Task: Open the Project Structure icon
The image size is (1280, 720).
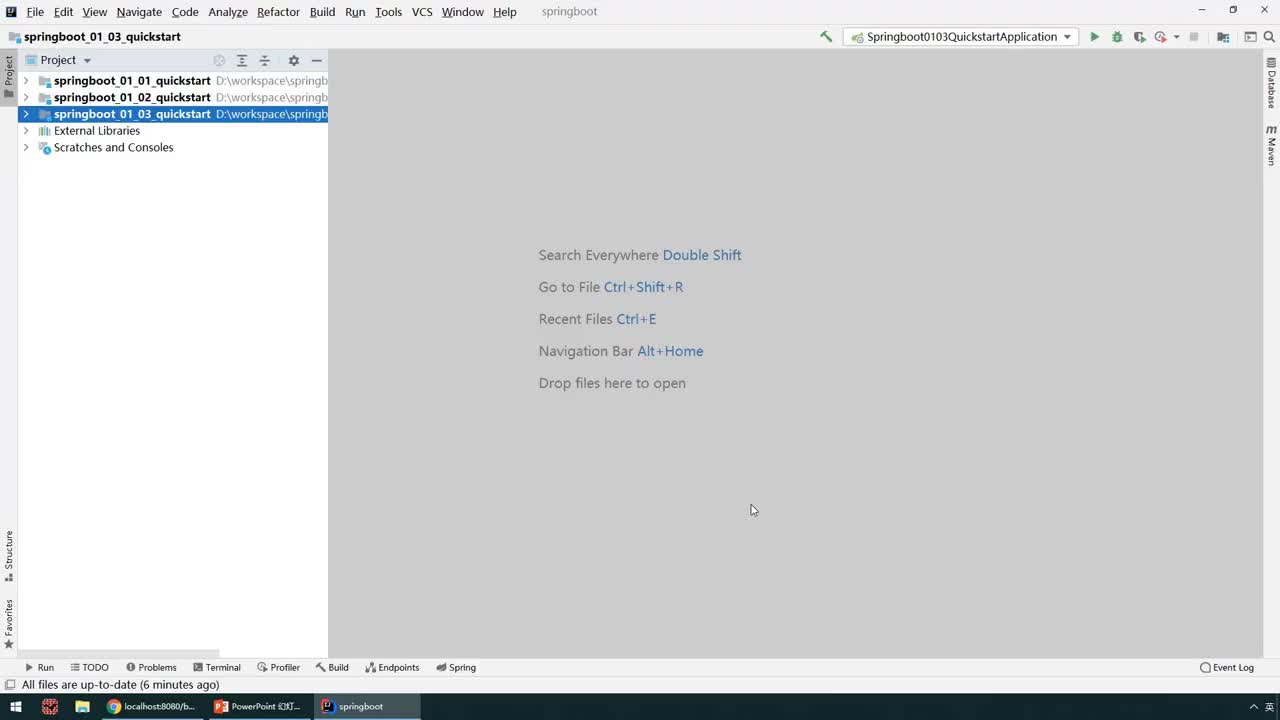Action: (x=1223, y=37)
